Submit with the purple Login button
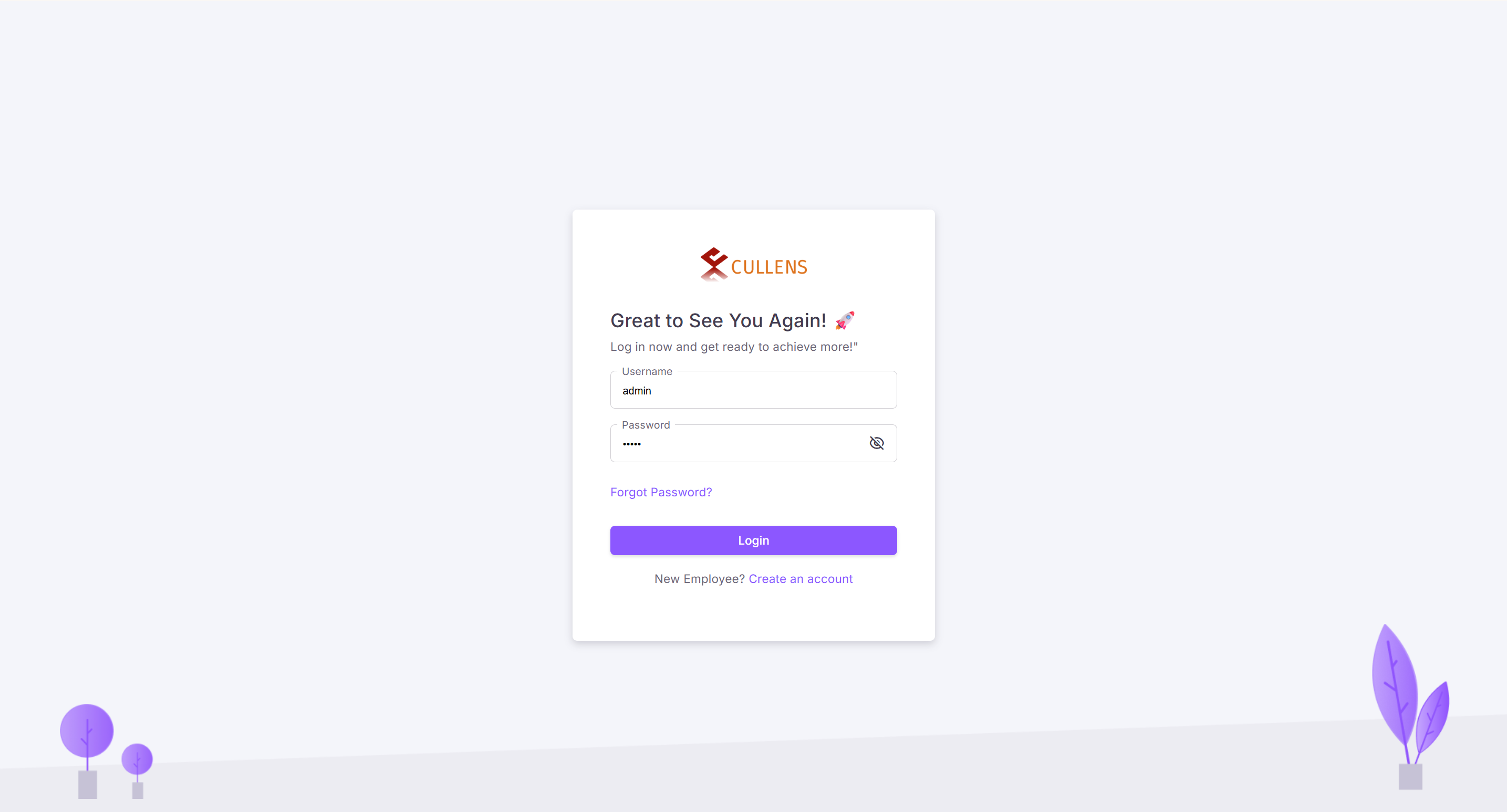Image resolution: width=1507 pixels, height=812 pixels. point(753,540)
